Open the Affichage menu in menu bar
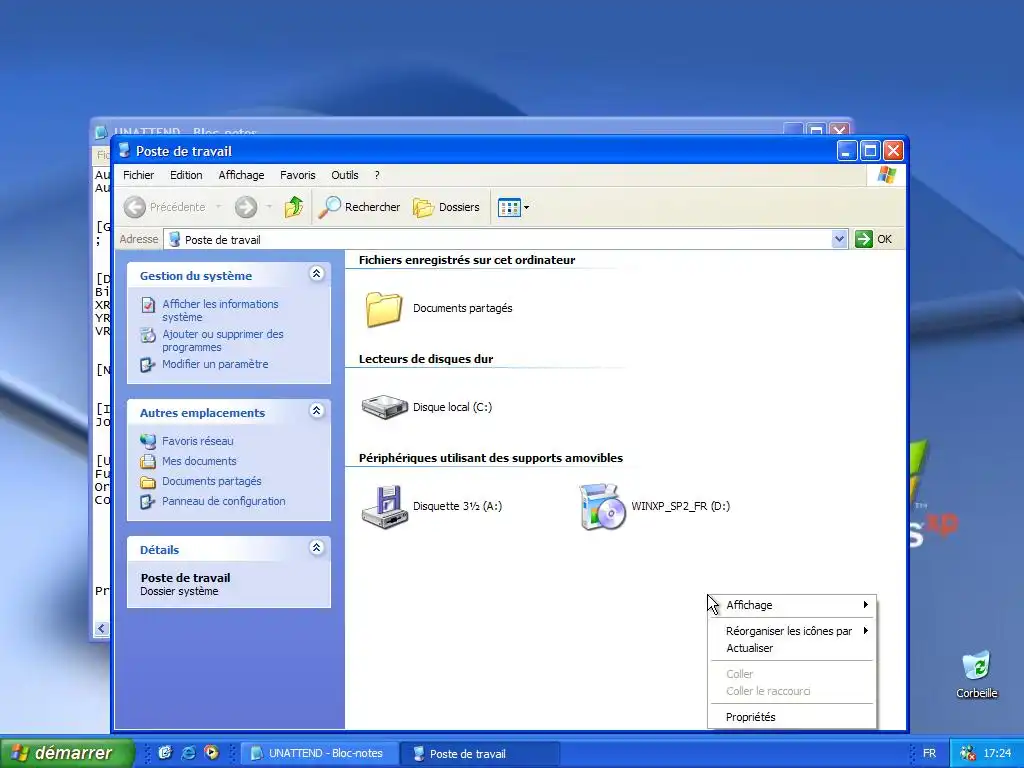The width and height of the screenshot is (1024, 768). coord(241,175)
